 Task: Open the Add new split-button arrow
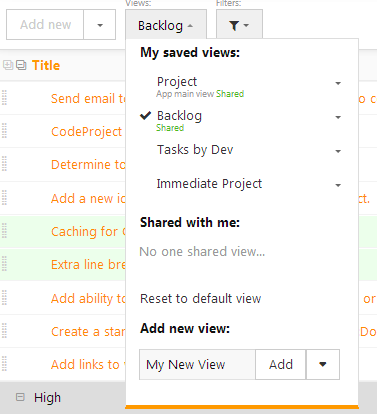(100, 25)
